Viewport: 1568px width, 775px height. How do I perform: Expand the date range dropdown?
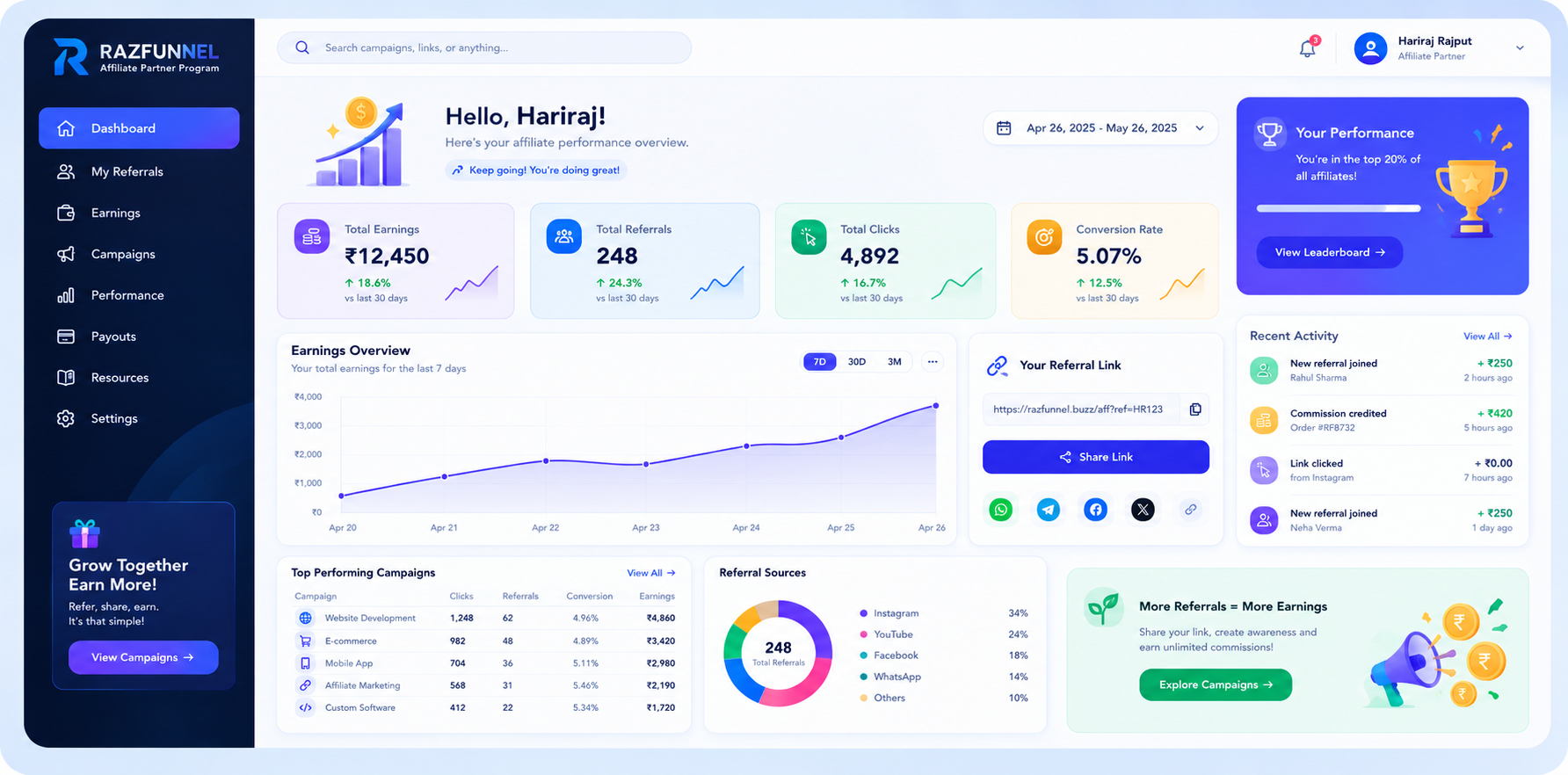point(1200,128)
